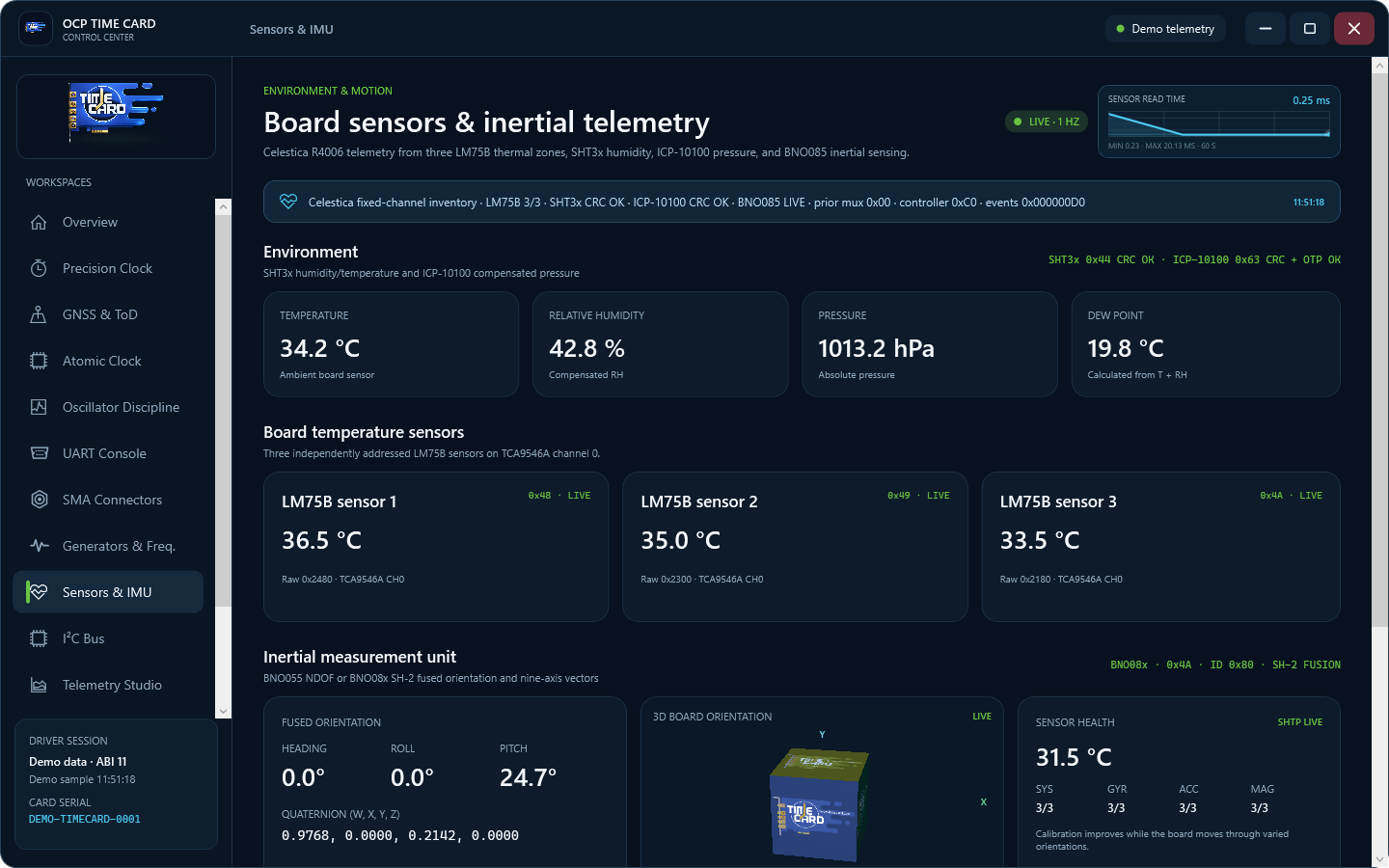The height and width of the screenshot is (868, 1389).
Task: Click the sidebar scrollbar down arrow
Action: pos(224,712)
